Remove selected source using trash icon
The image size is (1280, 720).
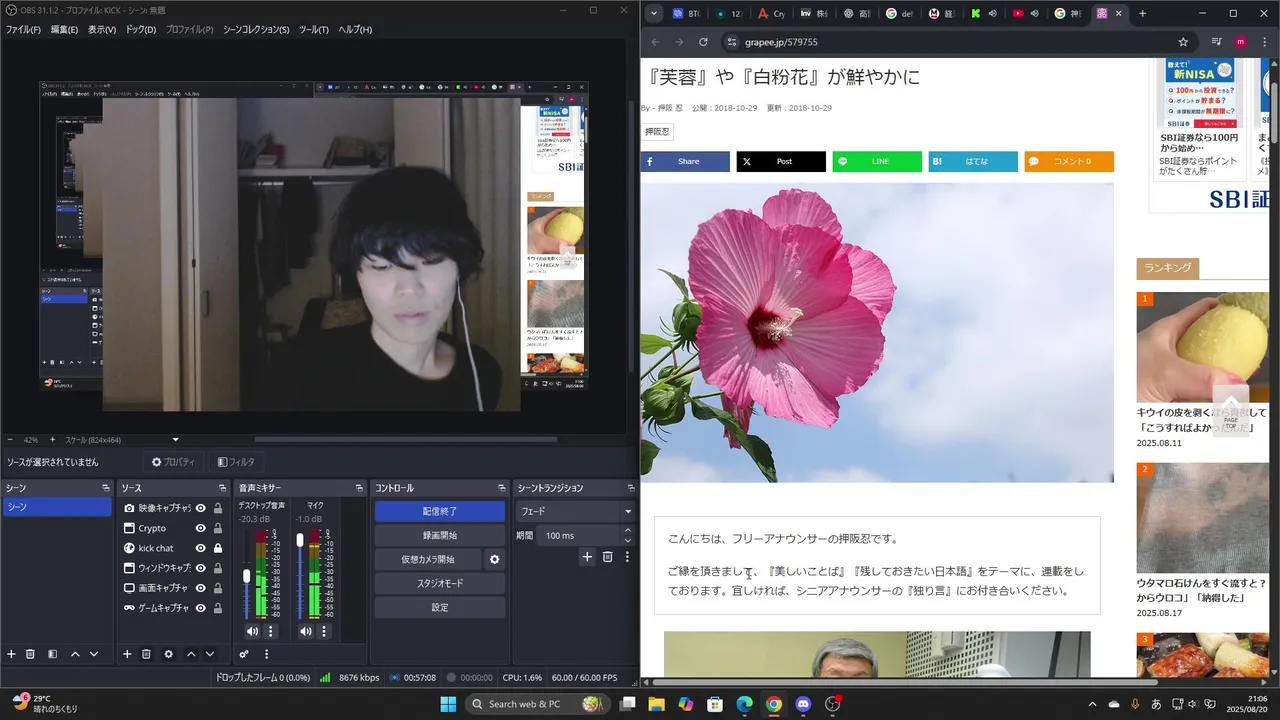(x=146, y=654)
